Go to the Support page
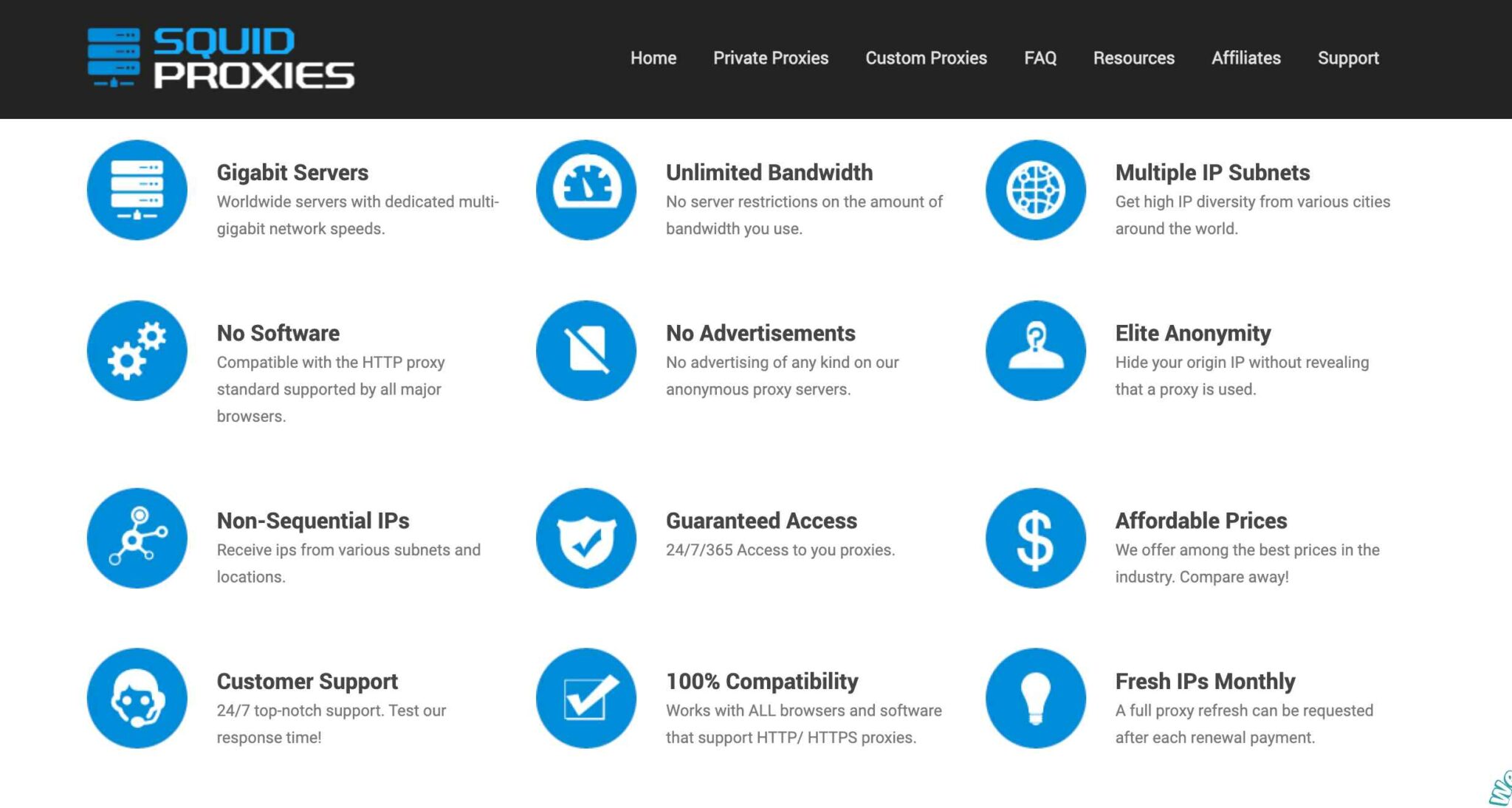Image resolution: width=1512 pixels, height=808 pixels. [x=1348, y=58]
